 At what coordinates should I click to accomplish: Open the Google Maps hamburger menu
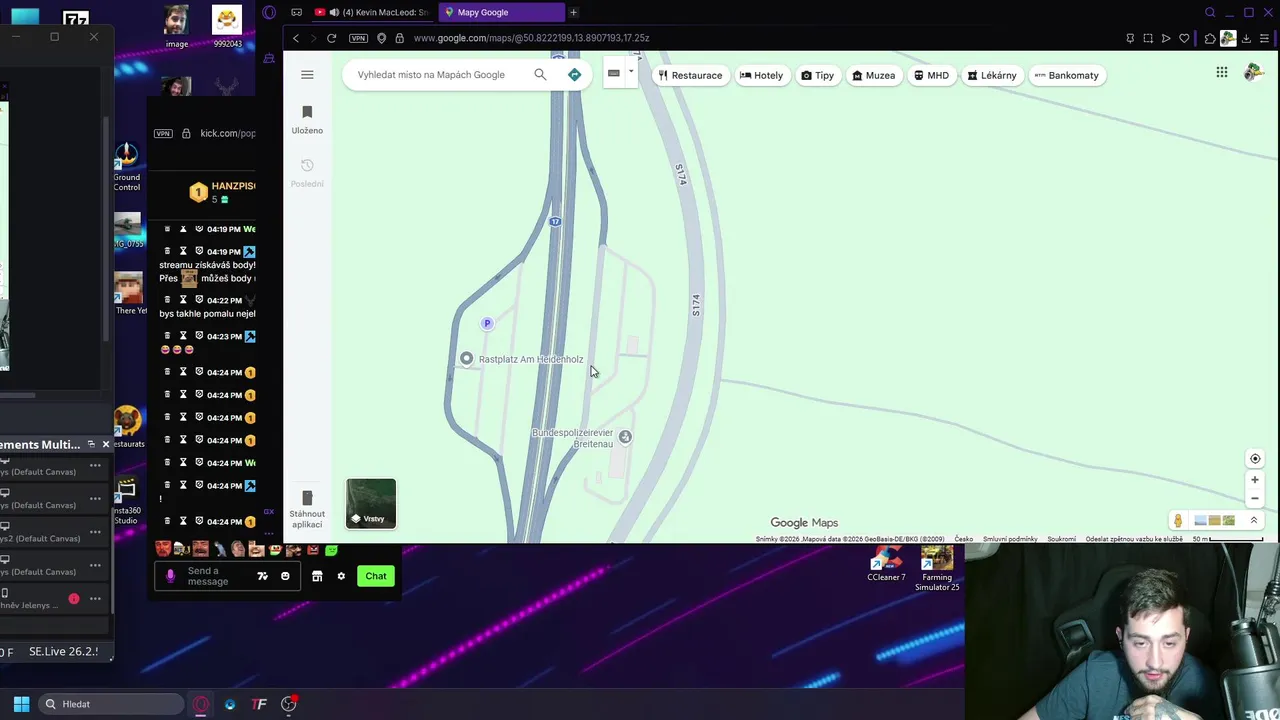[x=307, y=75]
